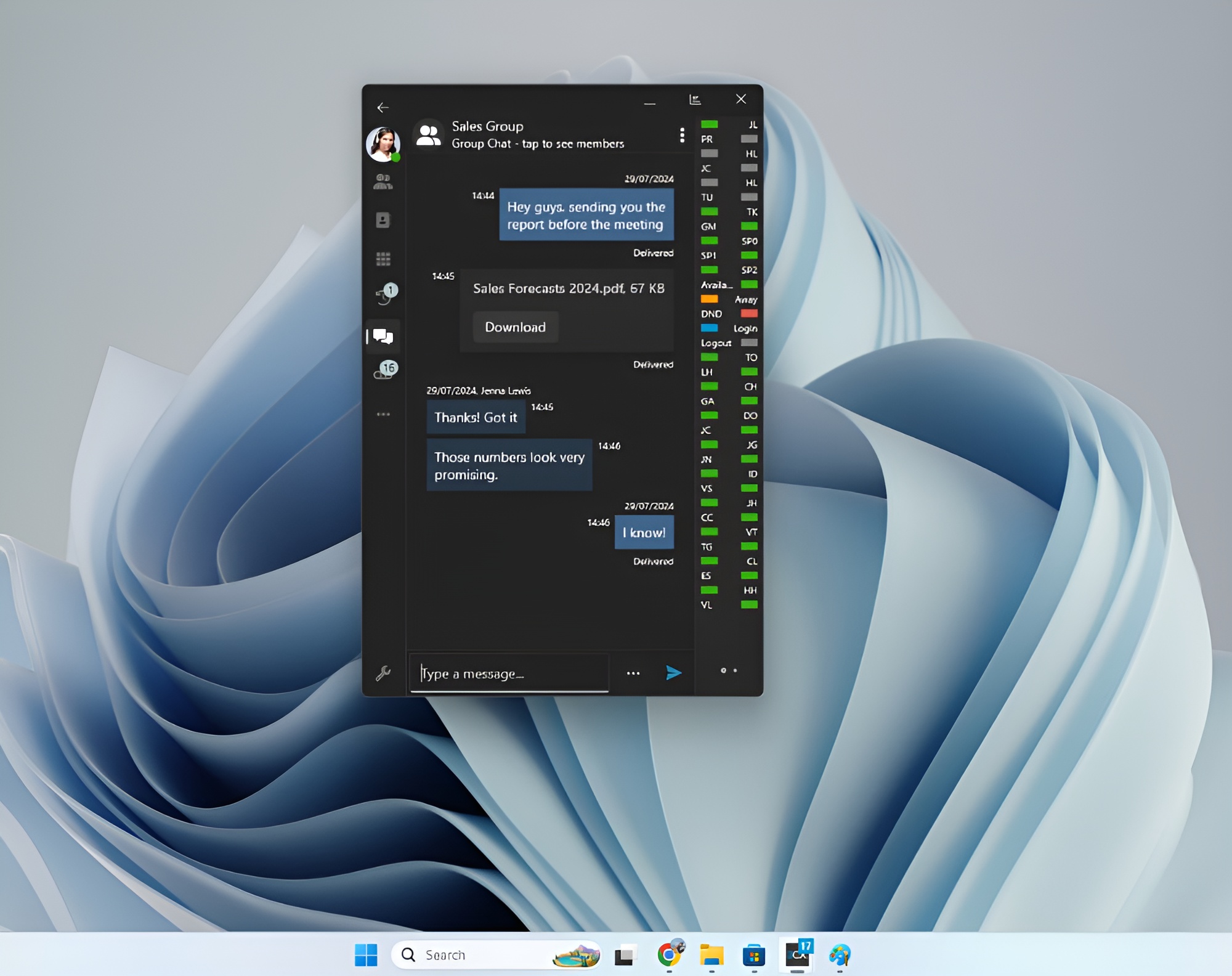
Task: Open the dial pad grid icon
Action: click(x=383, y=259)
